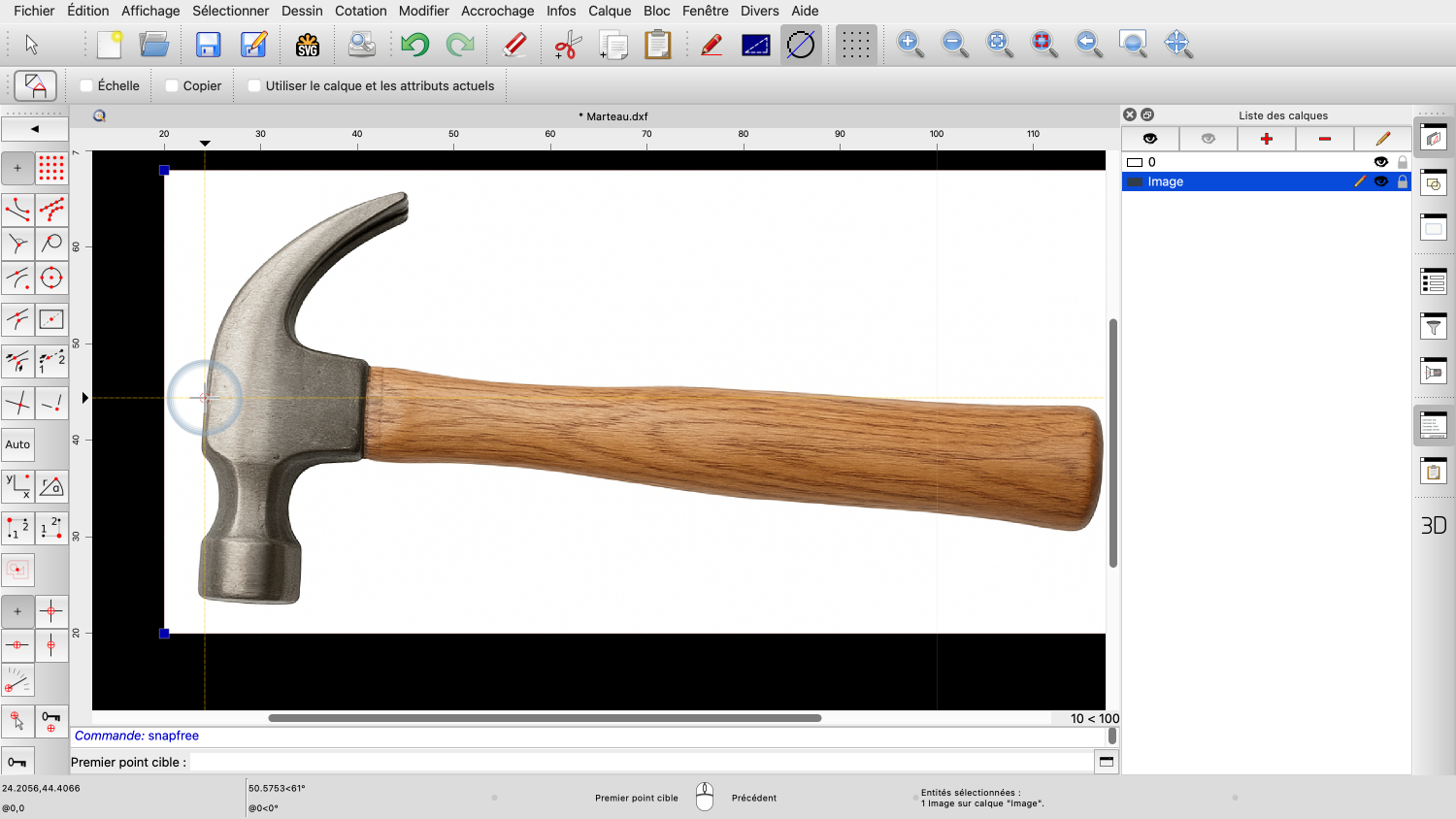Expand the command line history button
Screen dimensions: 1456x819
tap(1106, 762)
